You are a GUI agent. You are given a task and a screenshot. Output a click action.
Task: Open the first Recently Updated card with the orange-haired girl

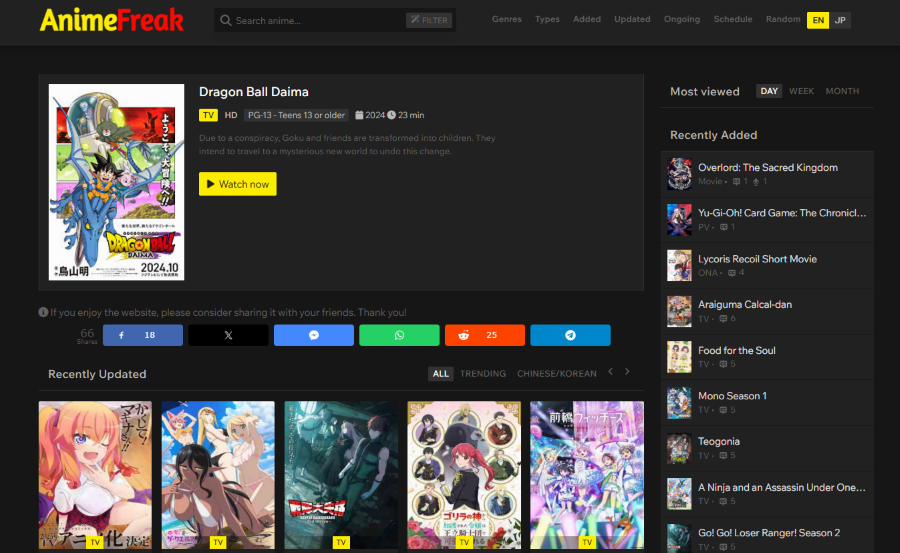tap(95, 475)
